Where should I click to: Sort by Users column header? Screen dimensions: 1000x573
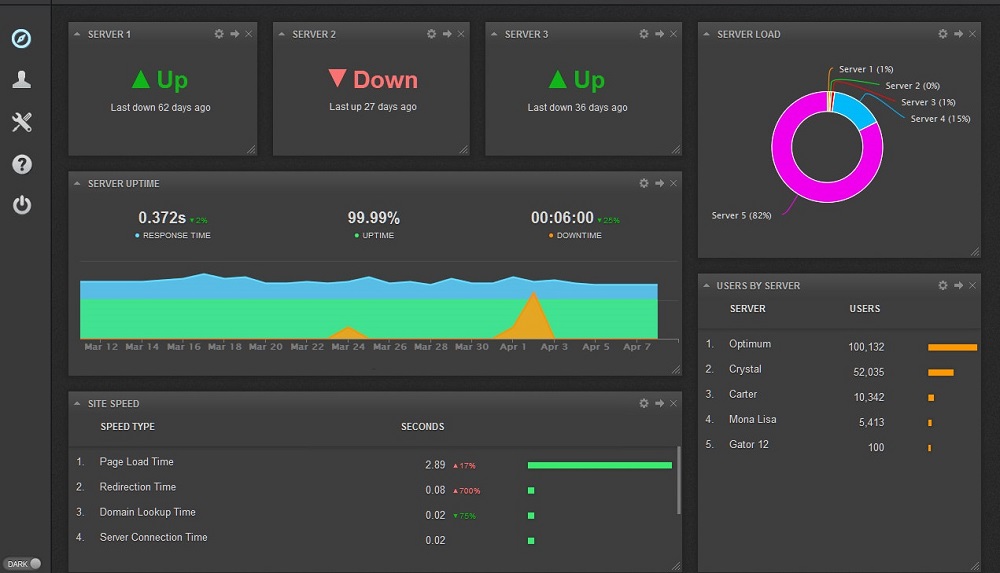[864, 309]
